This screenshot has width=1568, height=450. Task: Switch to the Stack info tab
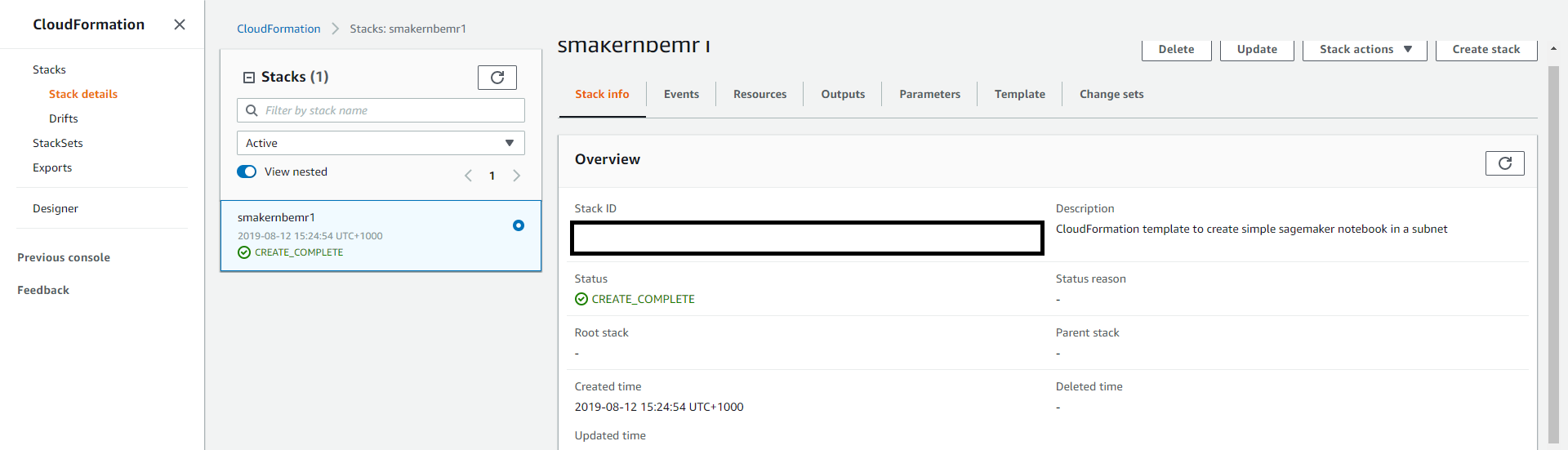click(602, 94)
